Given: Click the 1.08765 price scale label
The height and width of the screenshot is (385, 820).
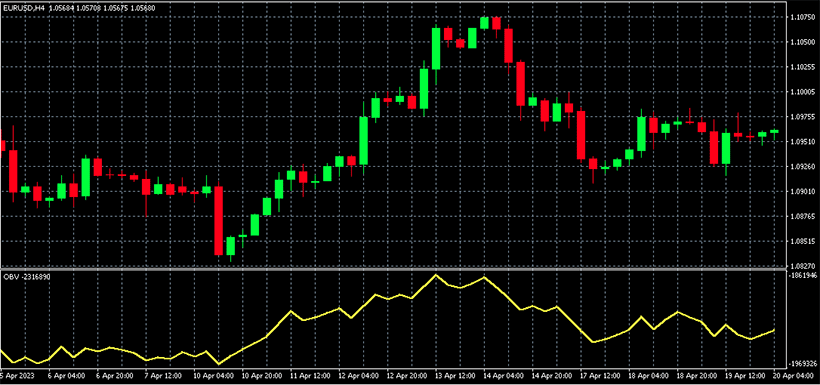Looking at the screenshot, I should pos(803,216).
